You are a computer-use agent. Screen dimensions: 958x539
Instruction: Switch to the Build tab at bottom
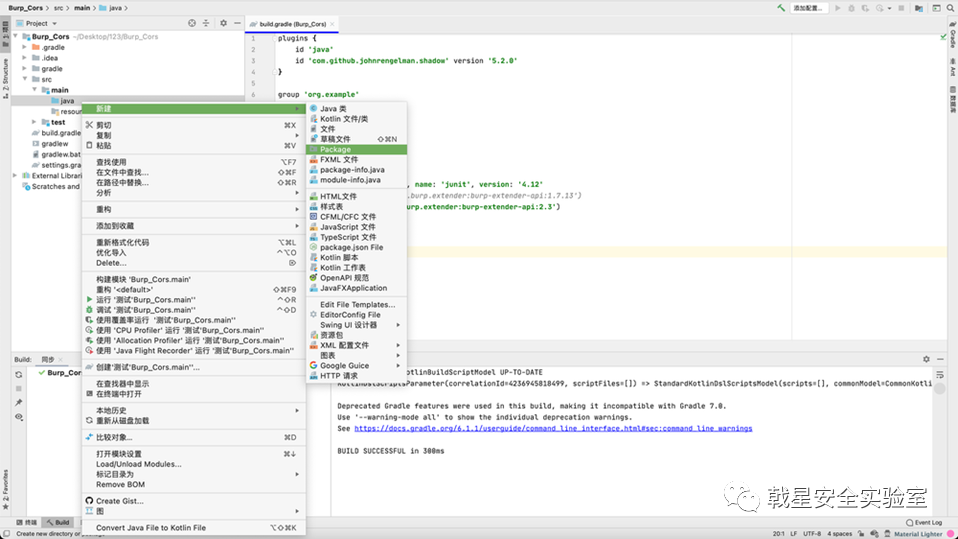pos(57,522)
